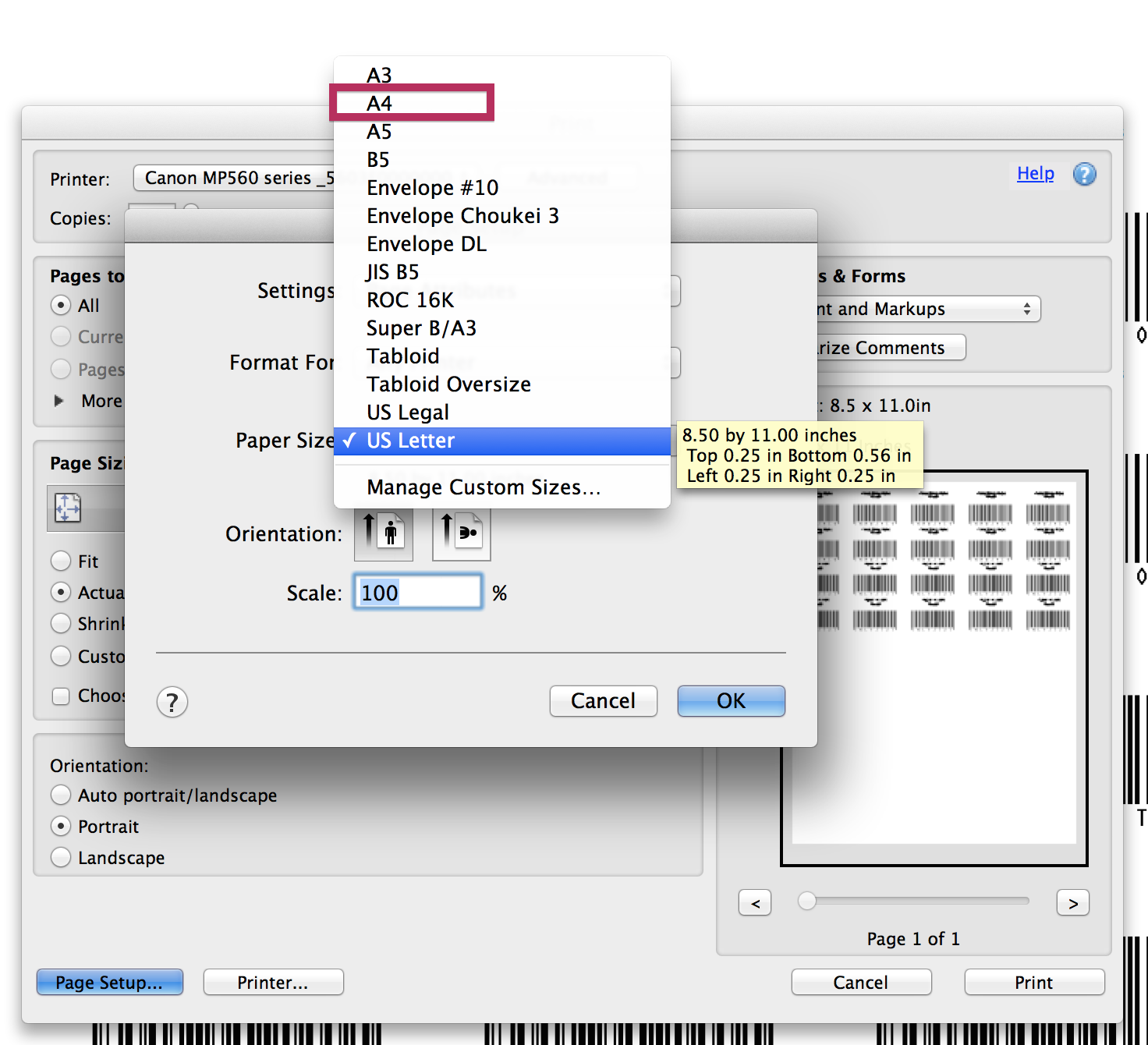Select the Fit page sizing radio button
The height and width of the screenshot is (1045, 1148).
click(x=61, y=561)
